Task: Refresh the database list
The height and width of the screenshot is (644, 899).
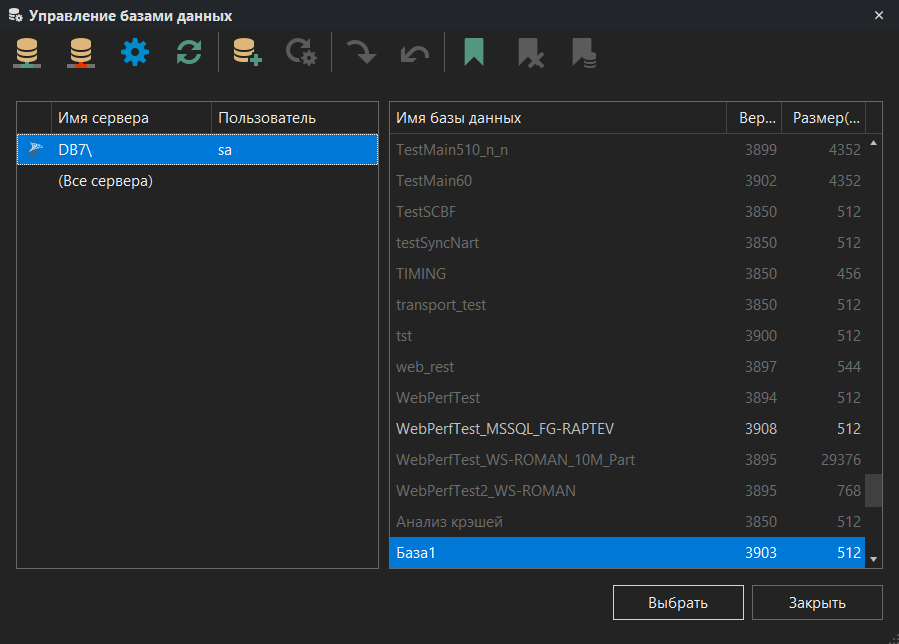Action: coord(188,51)
